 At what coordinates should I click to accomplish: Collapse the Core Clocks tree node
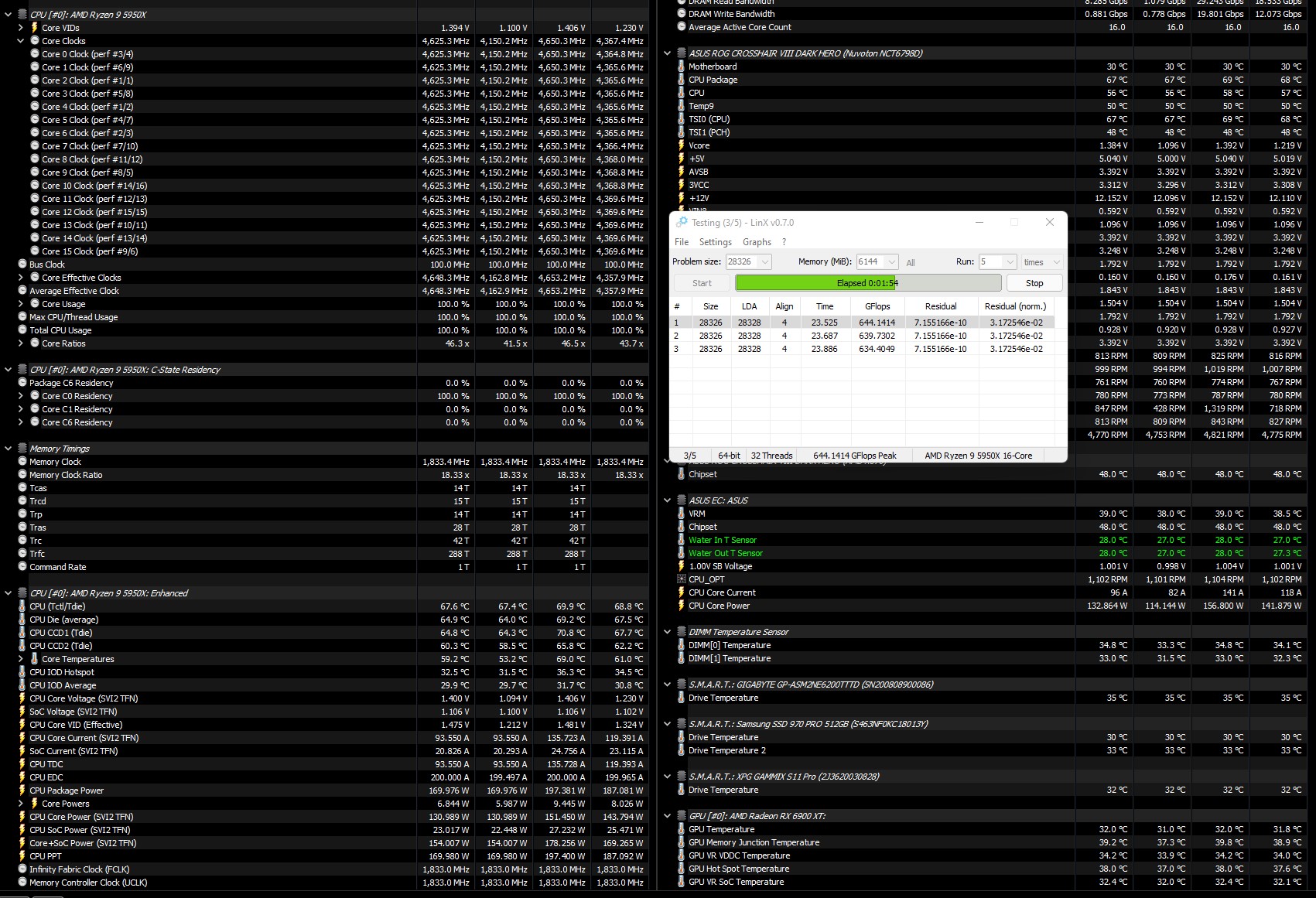click(x=21, y=41)
